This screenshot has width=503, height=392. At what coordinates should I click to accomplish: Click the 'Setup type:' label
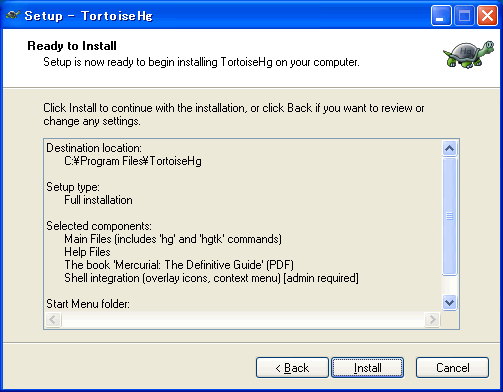(x=73, y=187)
